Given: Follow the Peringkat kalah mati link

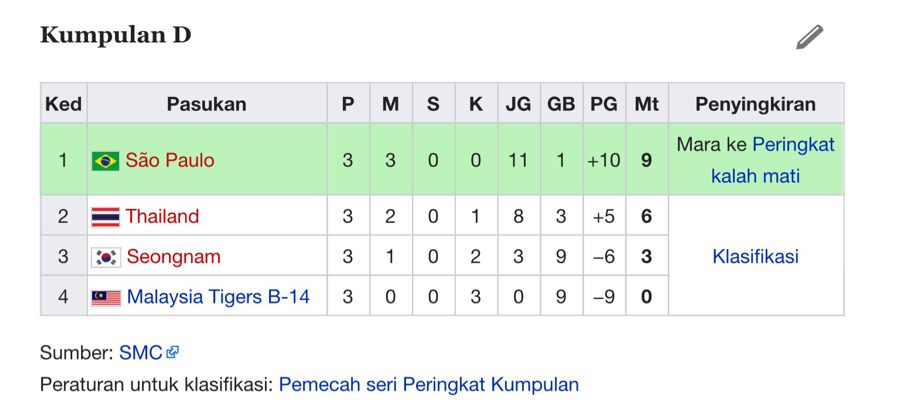Looking at the screenshot, I should pyautogui.click(x=773, y=160).
